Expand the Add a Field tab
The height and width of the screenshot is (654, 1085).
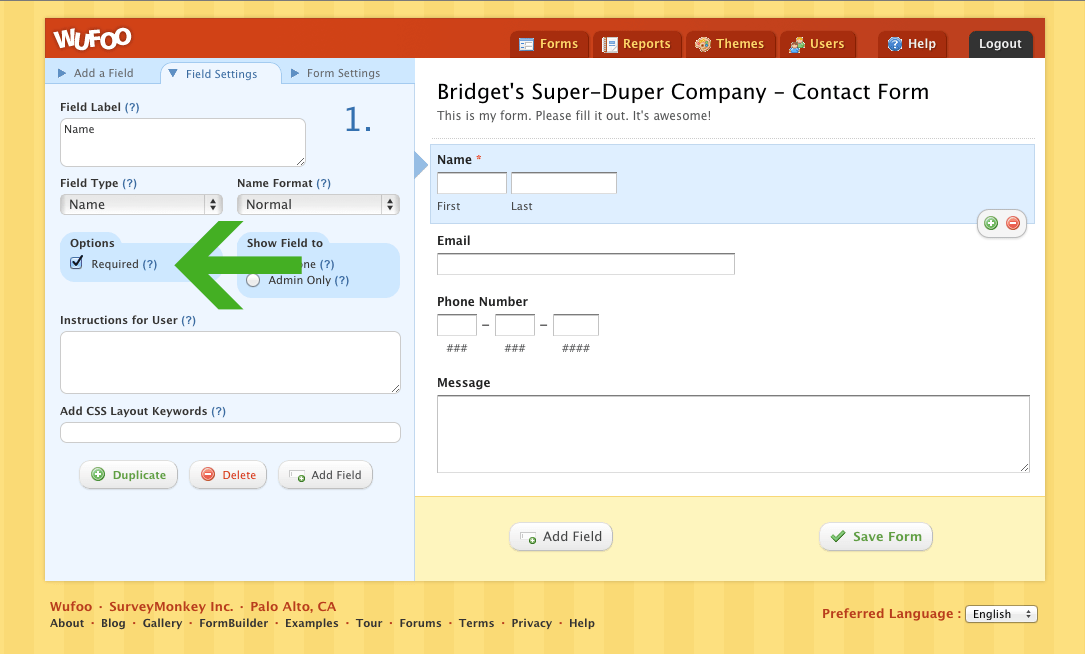coord(96,73)
